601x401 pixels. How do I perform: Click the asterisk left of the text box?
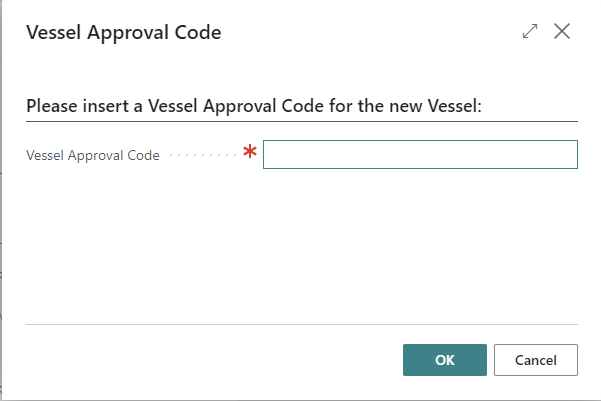click(x=250, y=153)
